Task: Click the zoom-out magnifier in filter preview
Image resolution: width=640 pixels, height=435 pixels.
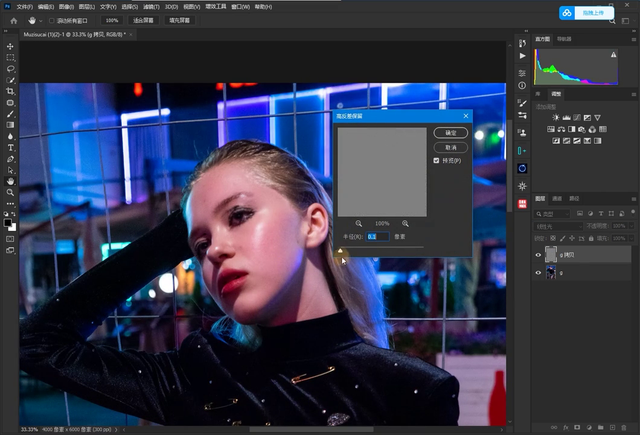Action: 359,223
